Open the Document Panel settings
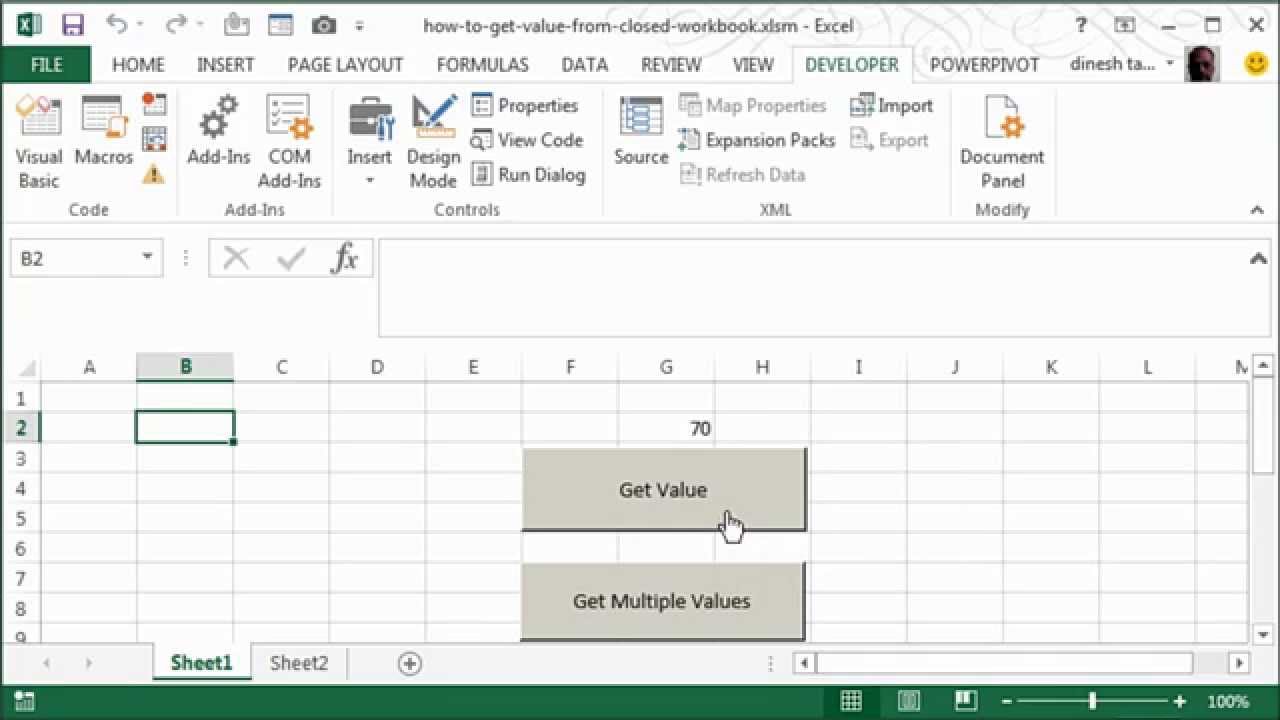This screenshot has width=1280, height=720. pyautogui.click(x=1002, y=141)
